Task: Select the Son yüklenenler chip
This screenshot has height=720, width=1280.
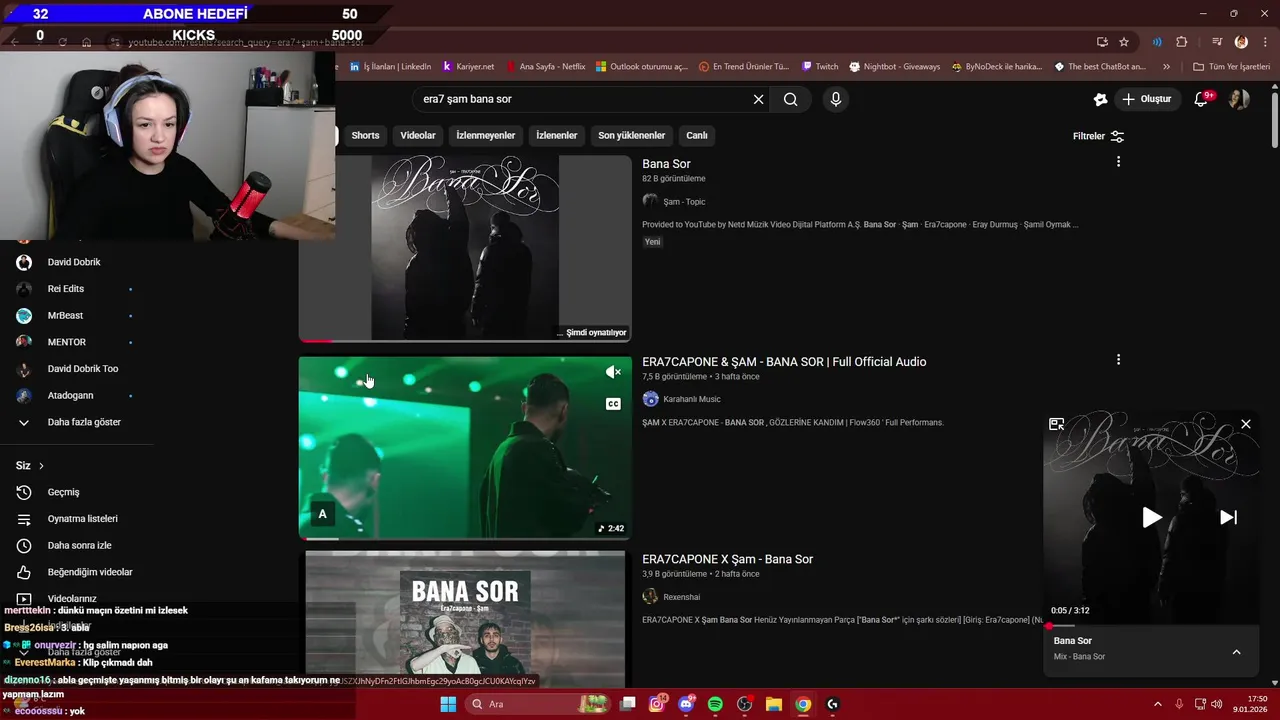Action: point(631,135)
